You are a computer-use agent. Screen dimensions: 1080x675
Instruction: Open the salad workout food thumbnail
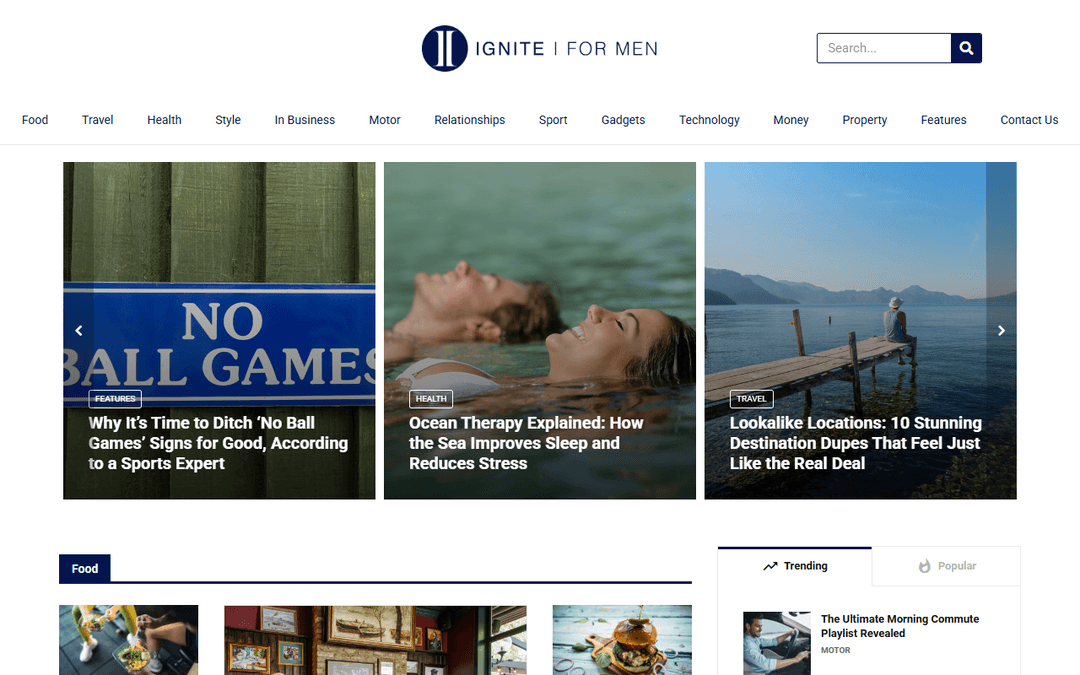point(129,640)
